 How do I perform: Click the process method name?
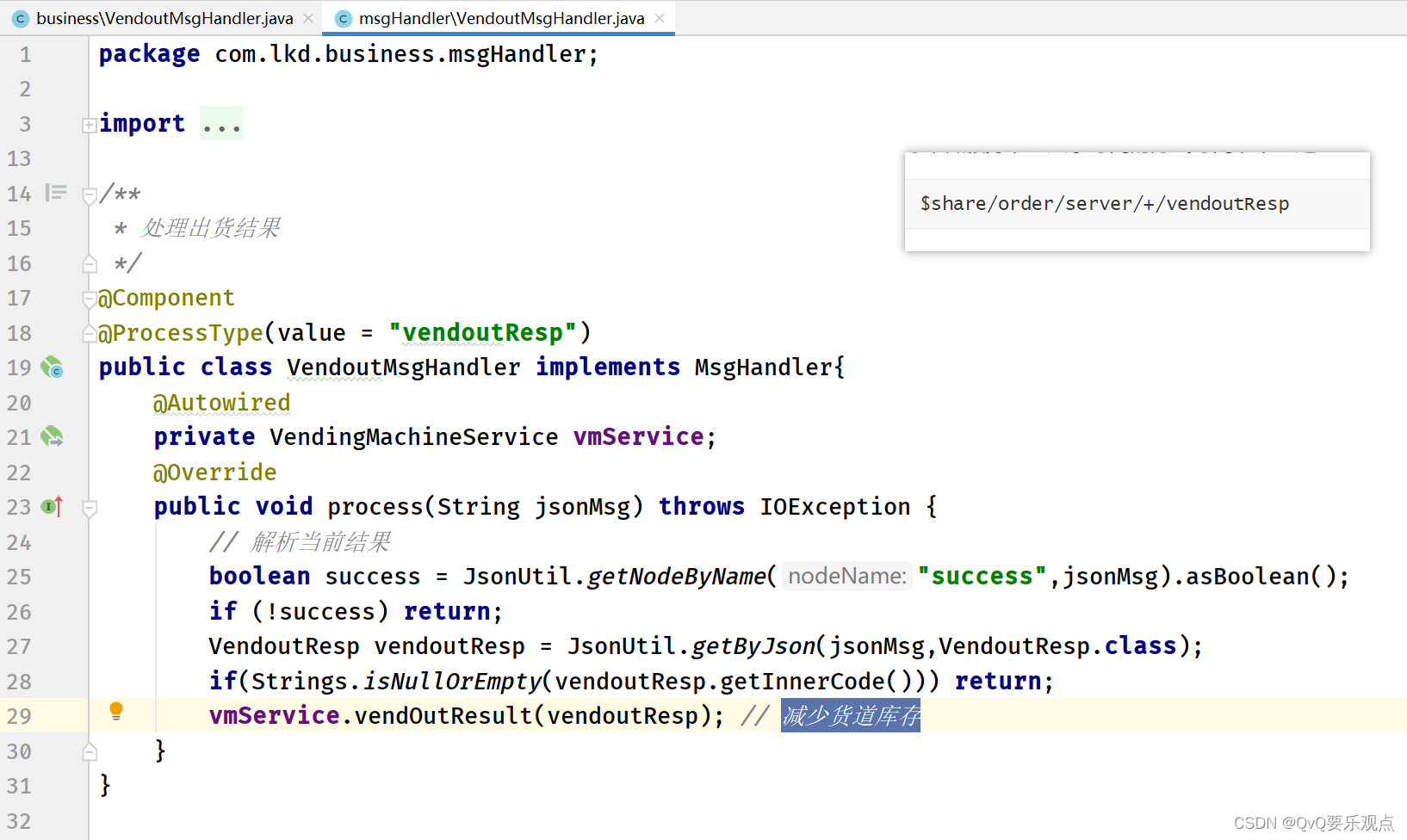(x=375, y=507)
